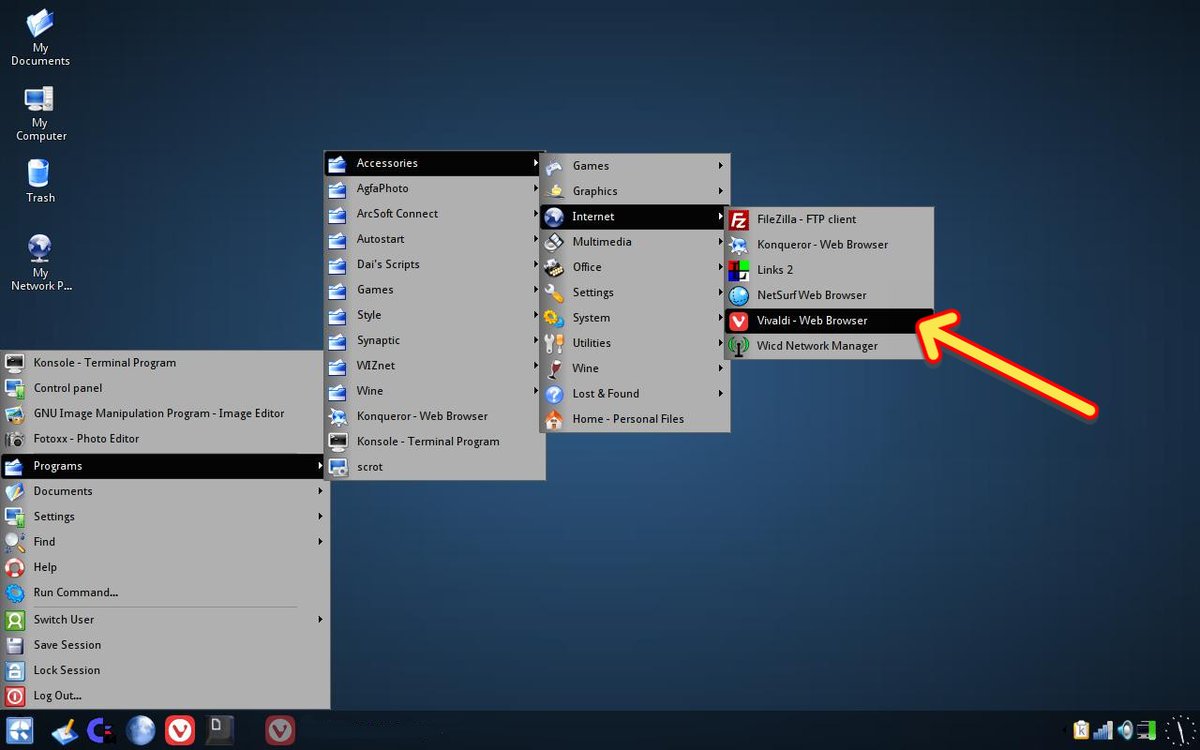Click the Konqueror icon in the Programs list
The width and height of the screenshot is (1200, 750).
click(338, 416)
